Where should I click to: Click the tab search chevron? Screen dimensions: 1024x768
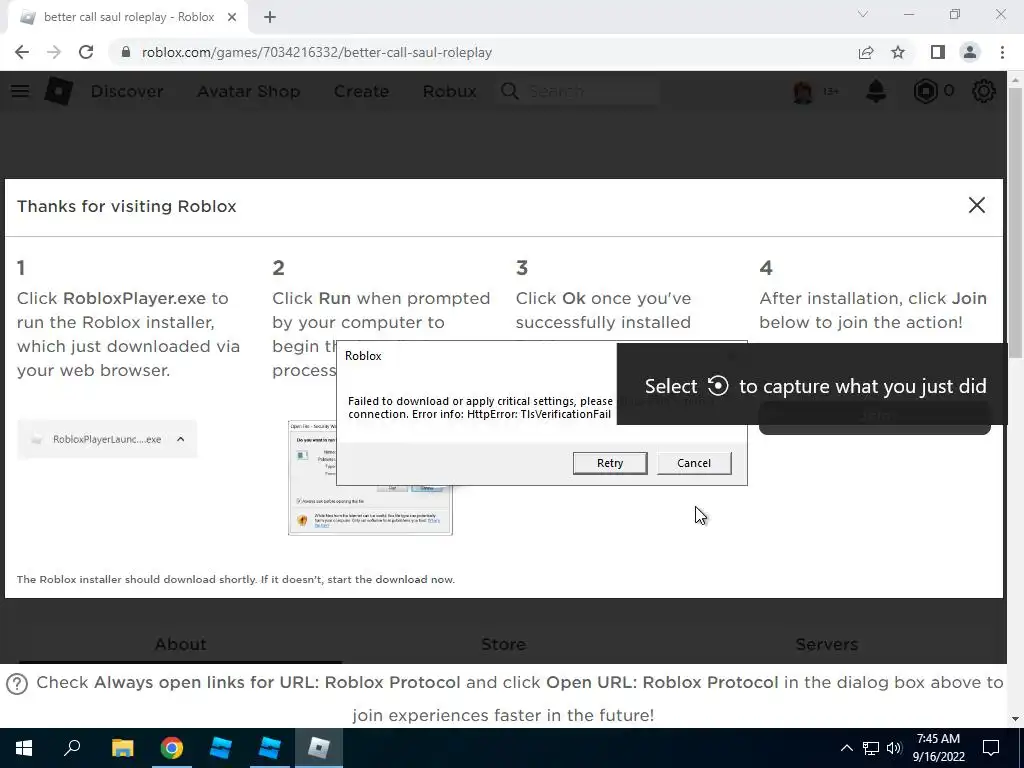tap(863, 14)
